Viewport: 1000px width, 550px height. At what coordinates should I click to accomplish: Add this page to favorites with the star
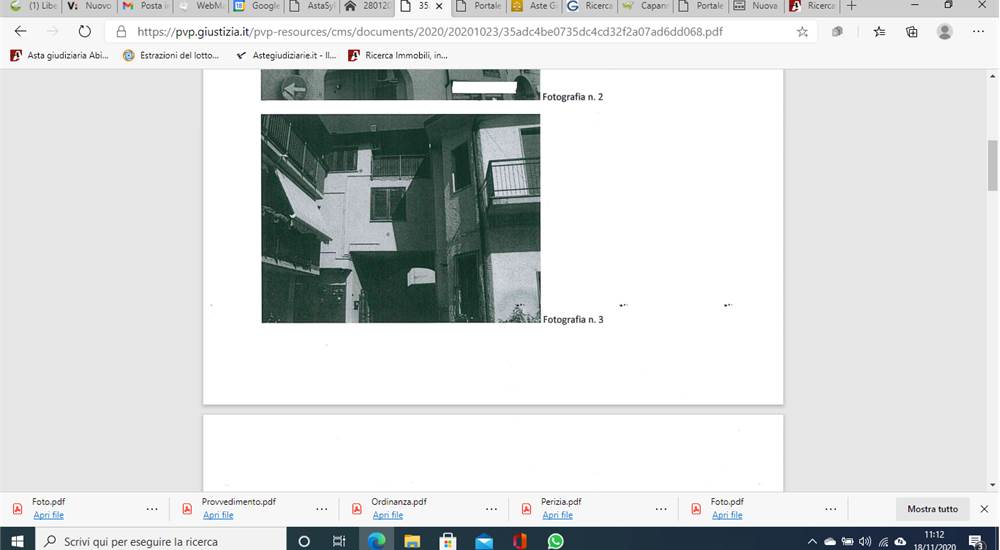[x=802, y=31]
